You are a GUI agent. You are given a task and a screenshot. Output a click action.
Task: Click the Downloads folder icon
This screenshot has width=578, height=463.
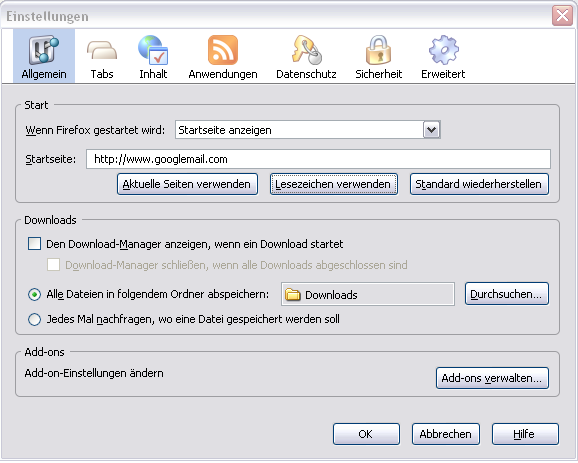tap(293, 295)
